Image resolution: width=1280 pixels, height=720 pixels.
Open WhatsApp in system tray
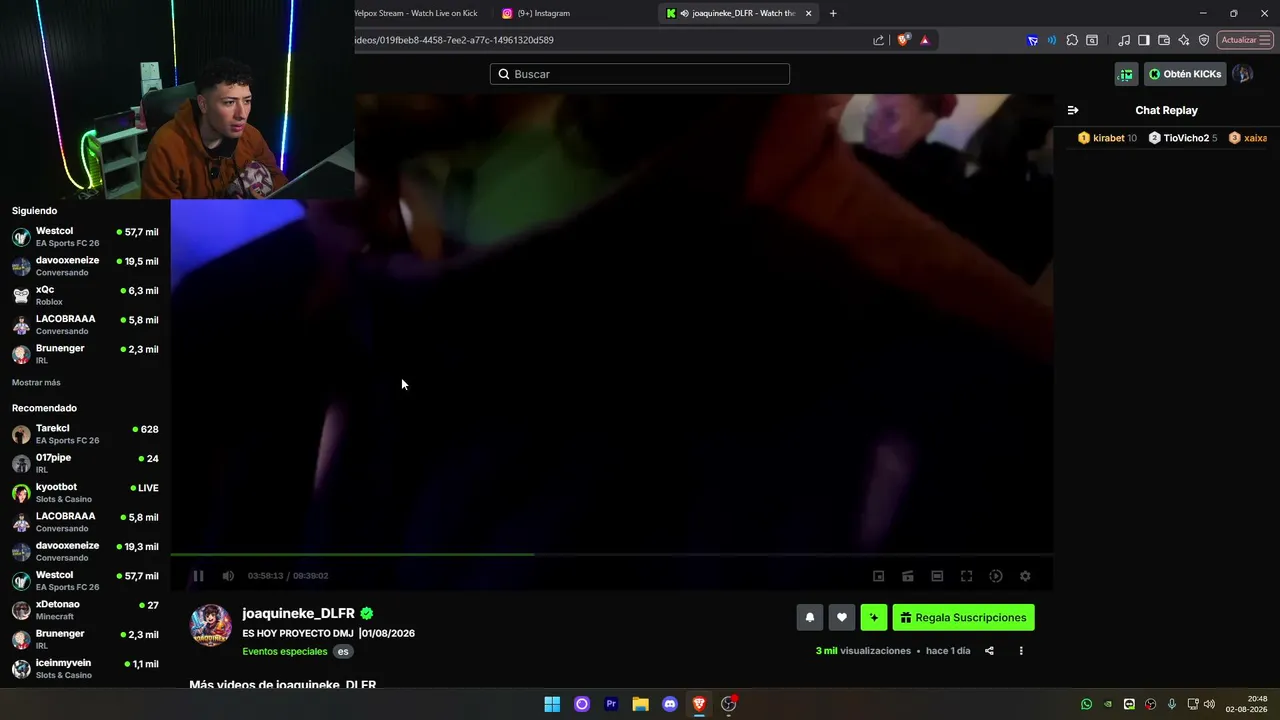click(x=1087, y=704)
